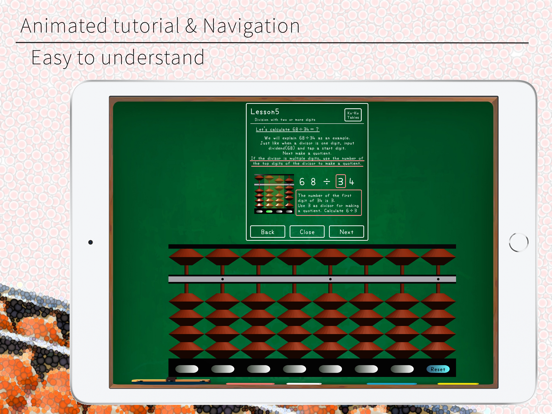Tap the mini abacus illustration in lesson popup
The width and height of the screenshot is (552, 414).
pos(274,194)
